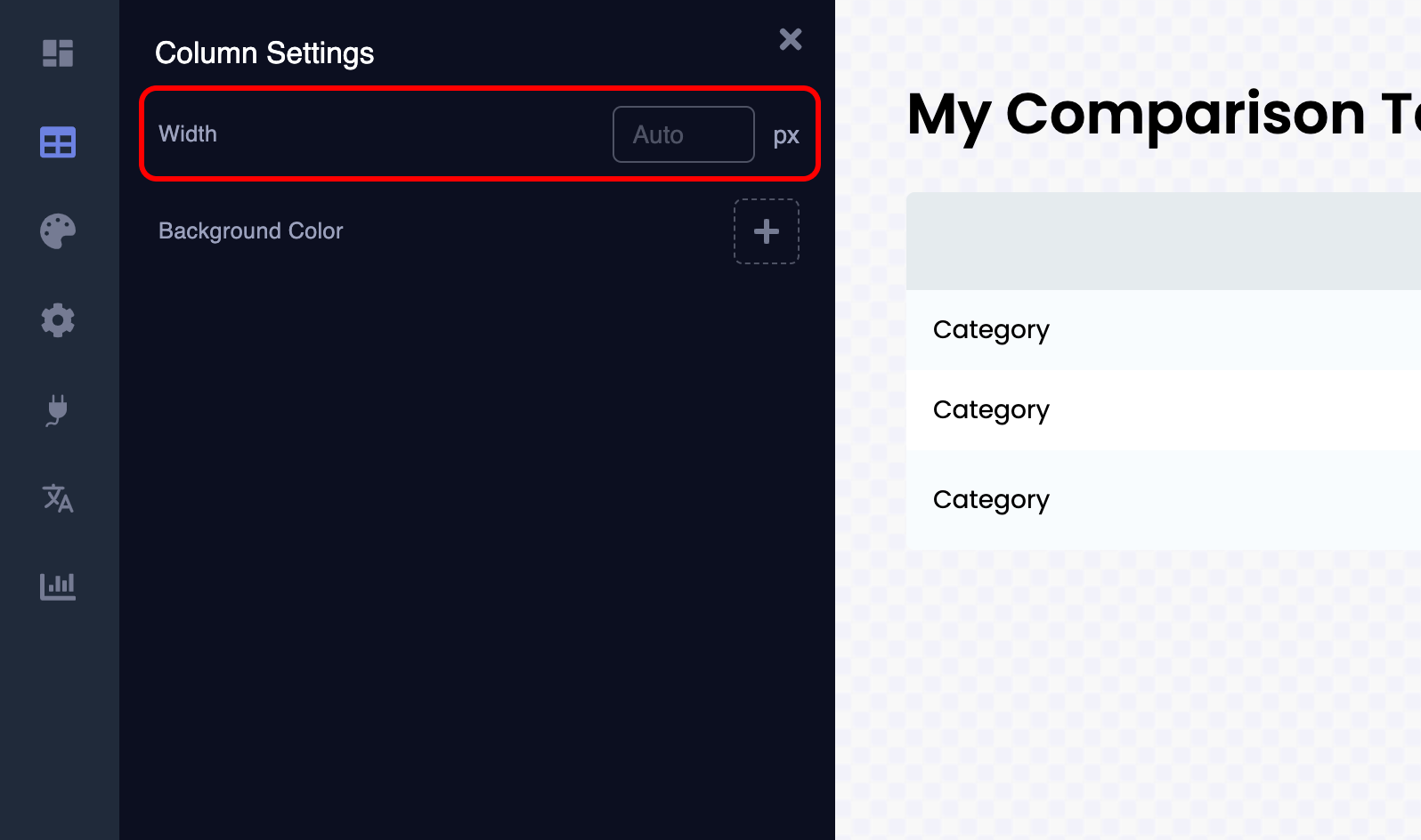Click the Column Settings heading
1421x840 pixels.
[x=264, y=52]
